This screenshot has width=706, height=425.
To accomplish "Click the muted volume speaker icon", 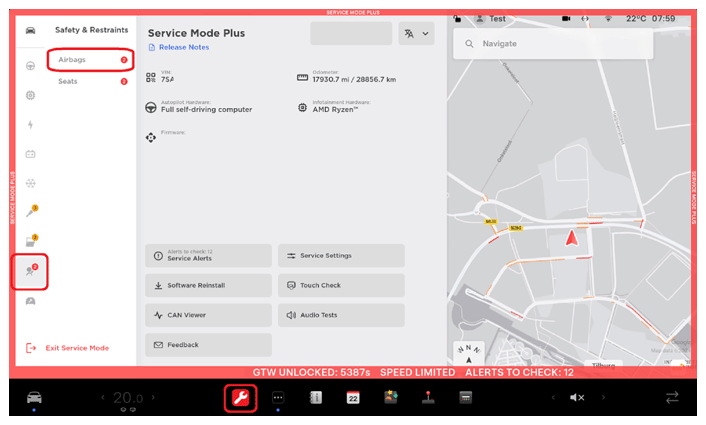I will 577,397.
